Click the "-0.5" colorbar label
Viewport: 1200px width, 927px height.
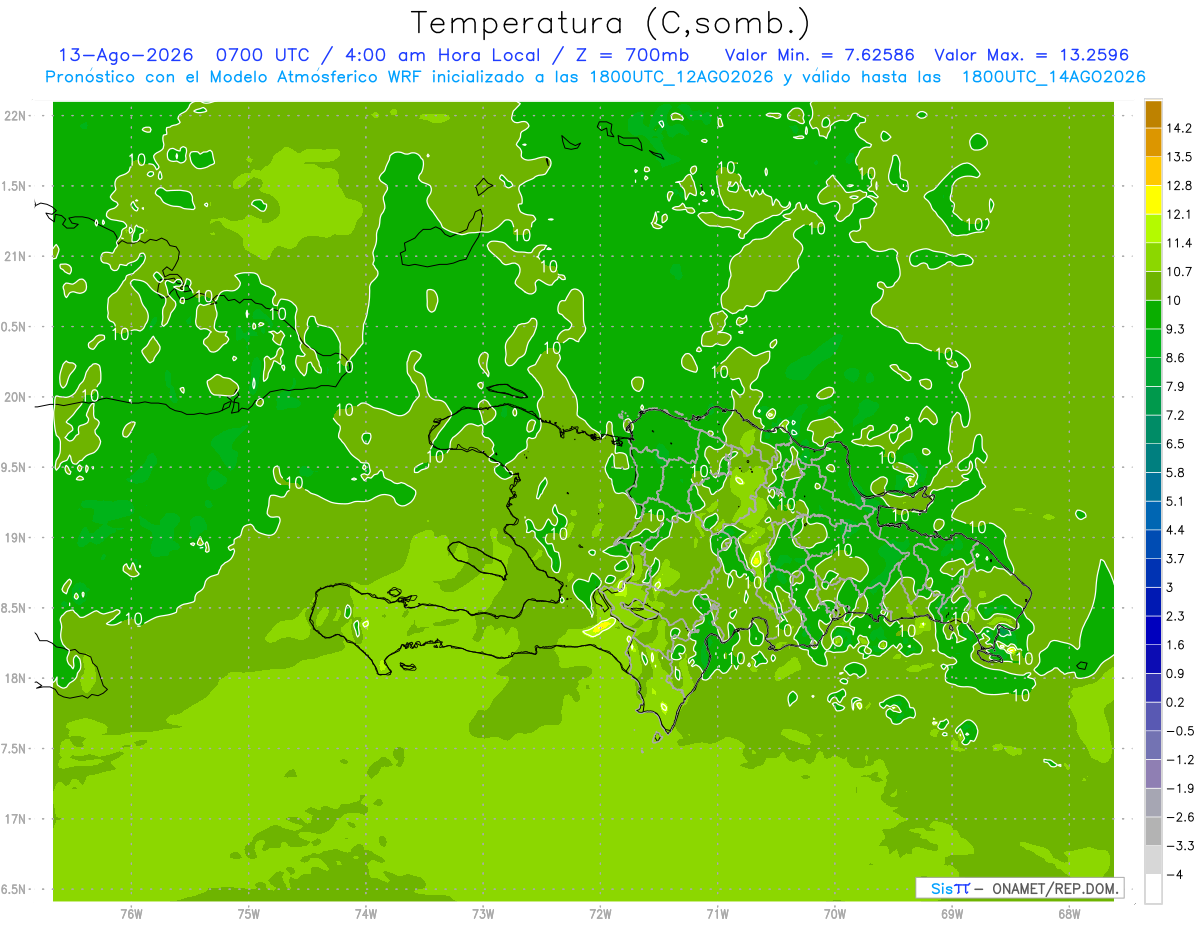1181,731
